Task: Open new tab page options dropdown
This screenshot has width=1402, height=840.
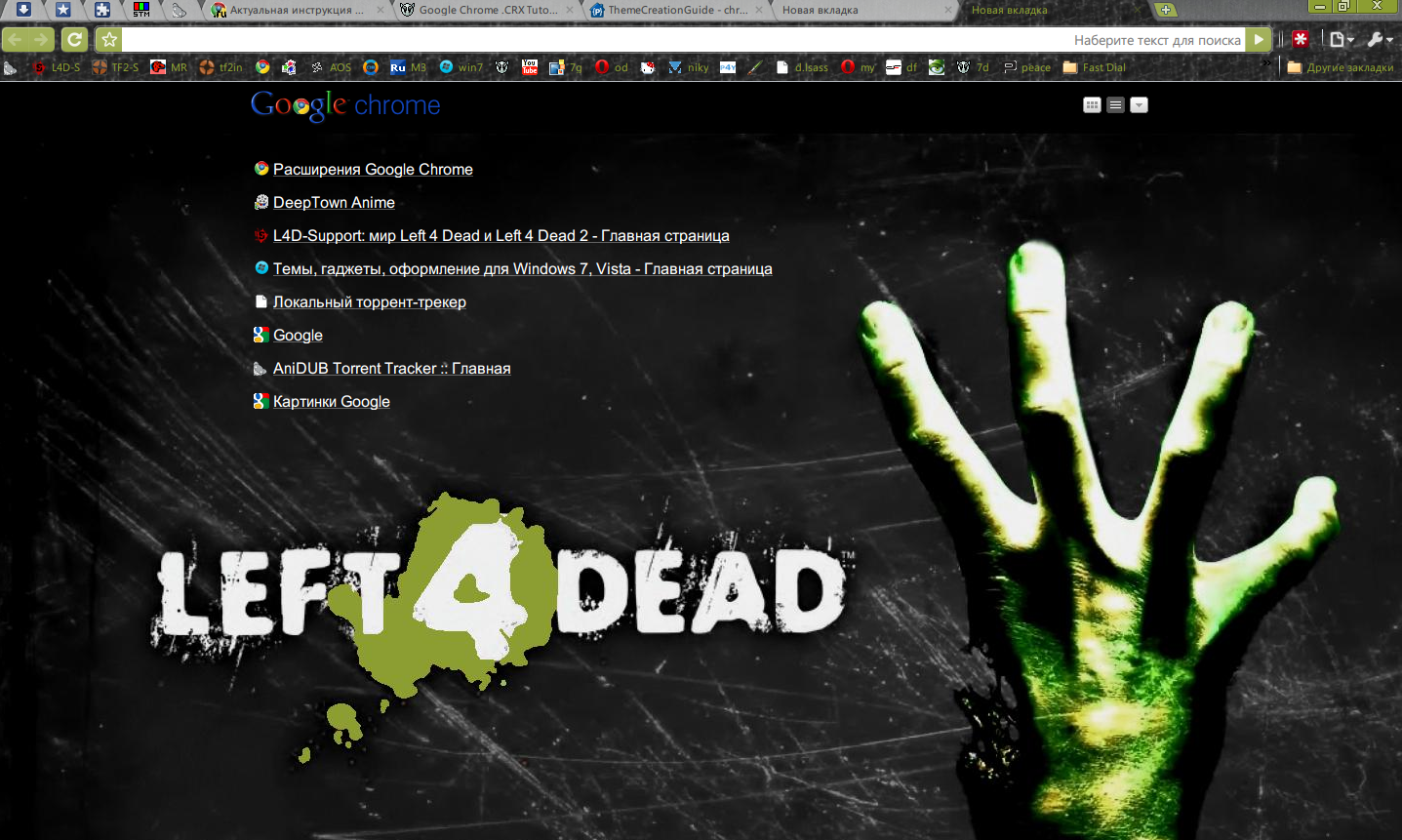Action: point(1139,104)
